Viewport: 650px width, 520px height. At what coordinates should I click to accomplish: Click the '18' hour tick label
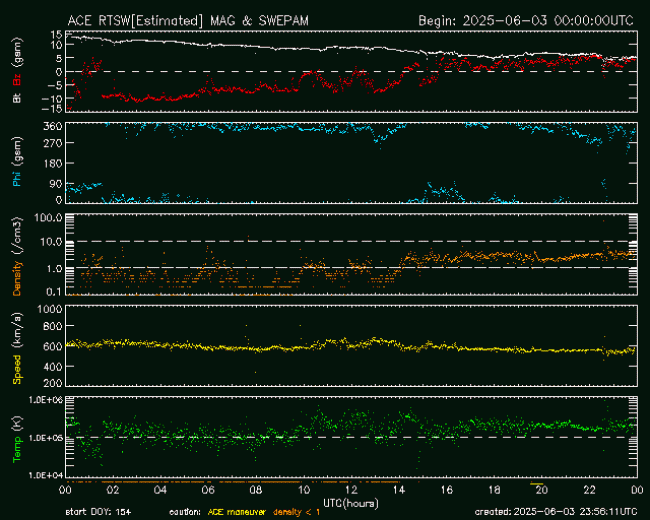pyautogui.click(x=495, y=491)
